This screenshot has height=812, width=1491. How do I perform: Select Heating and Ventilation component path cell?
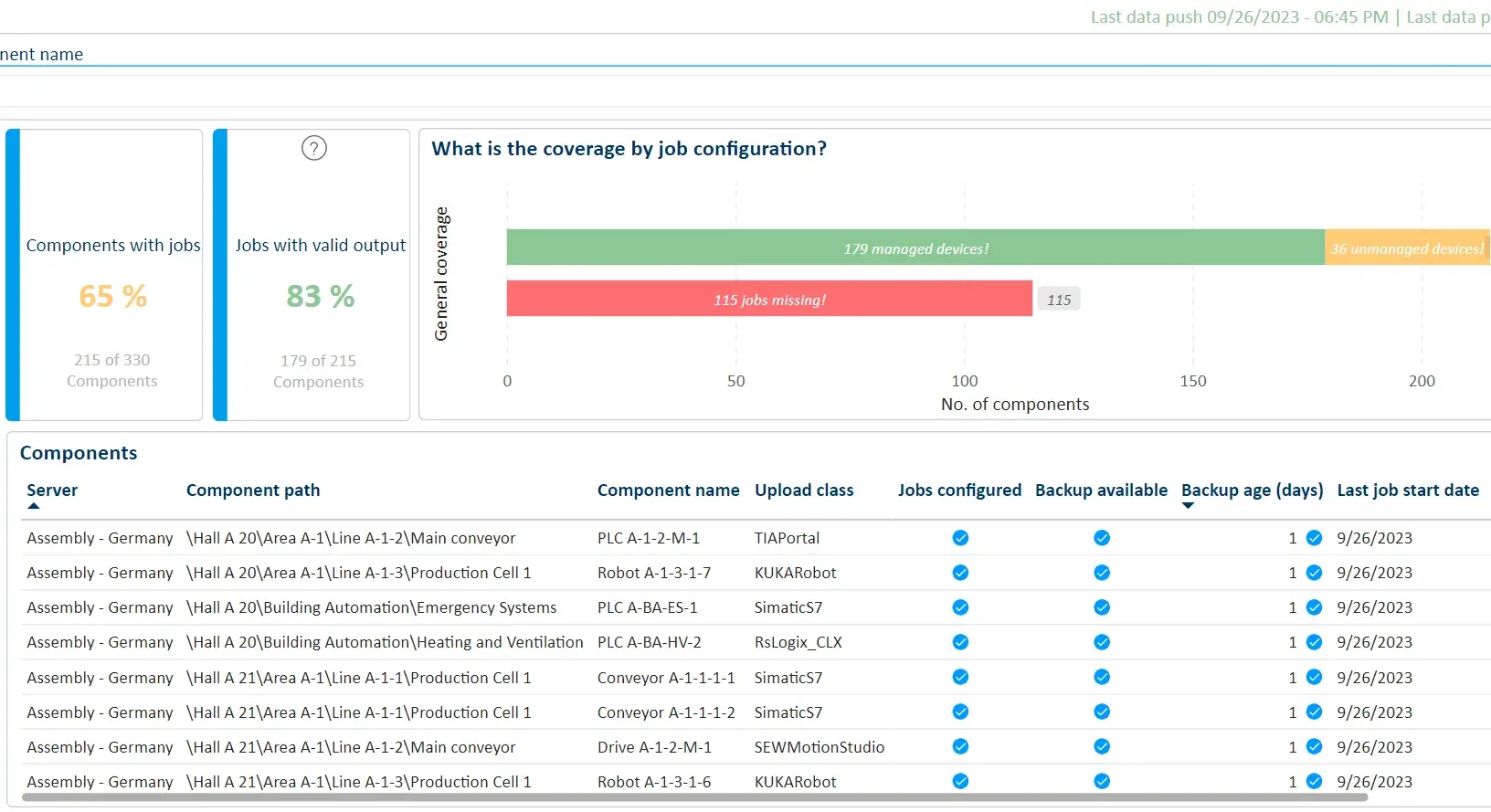click(x=385, y=642)
